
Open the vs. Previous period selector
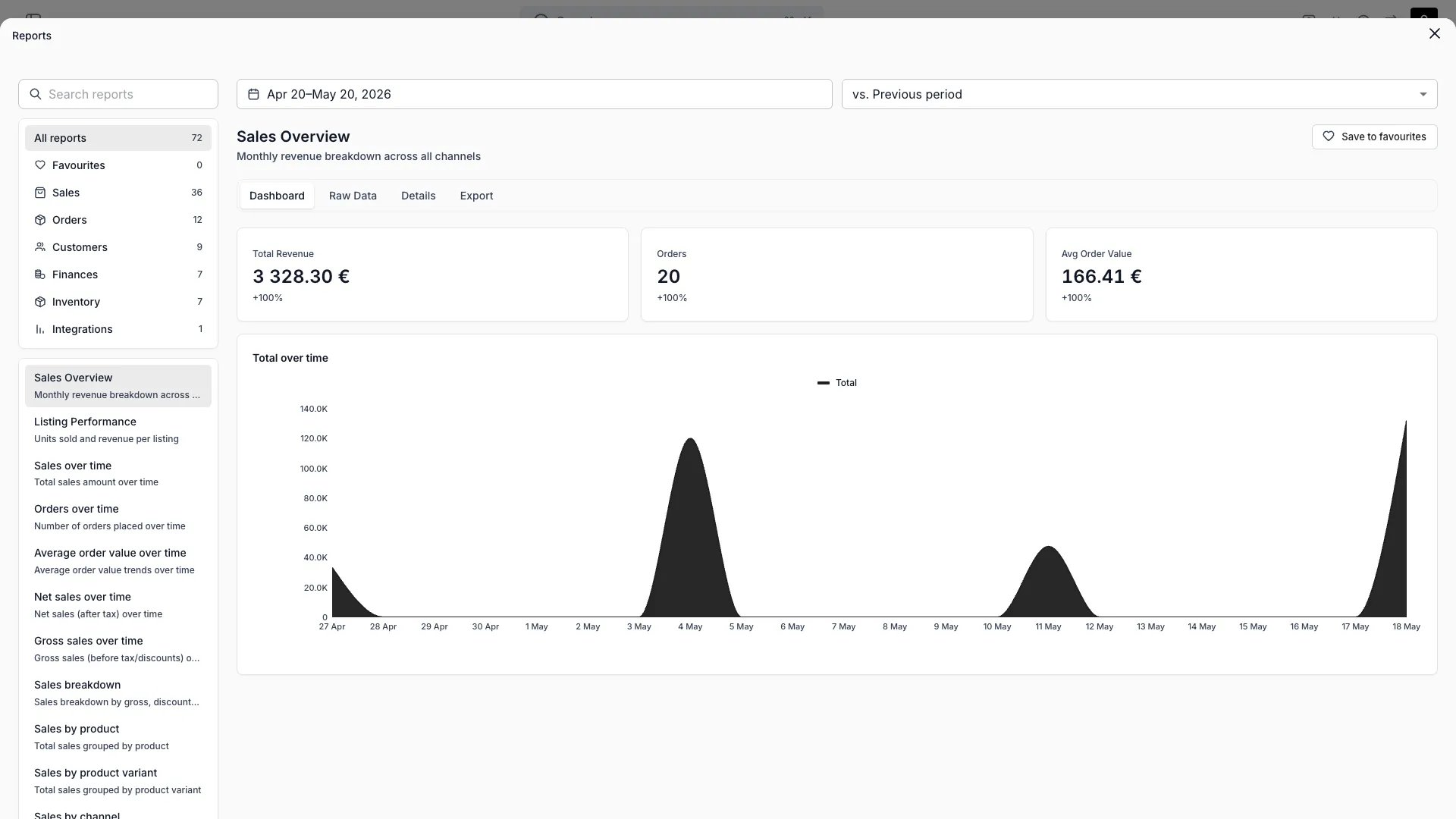(1139, 94)
